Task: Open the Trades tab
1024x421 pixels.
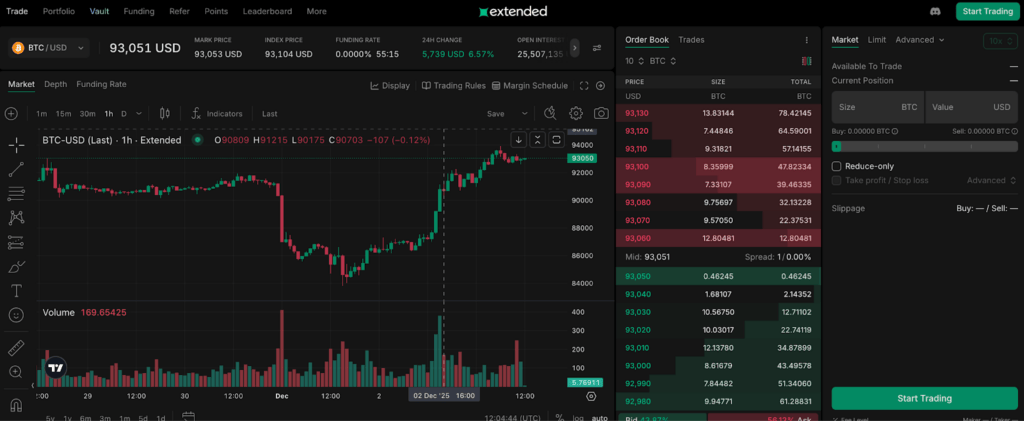Action: [691, 40]
